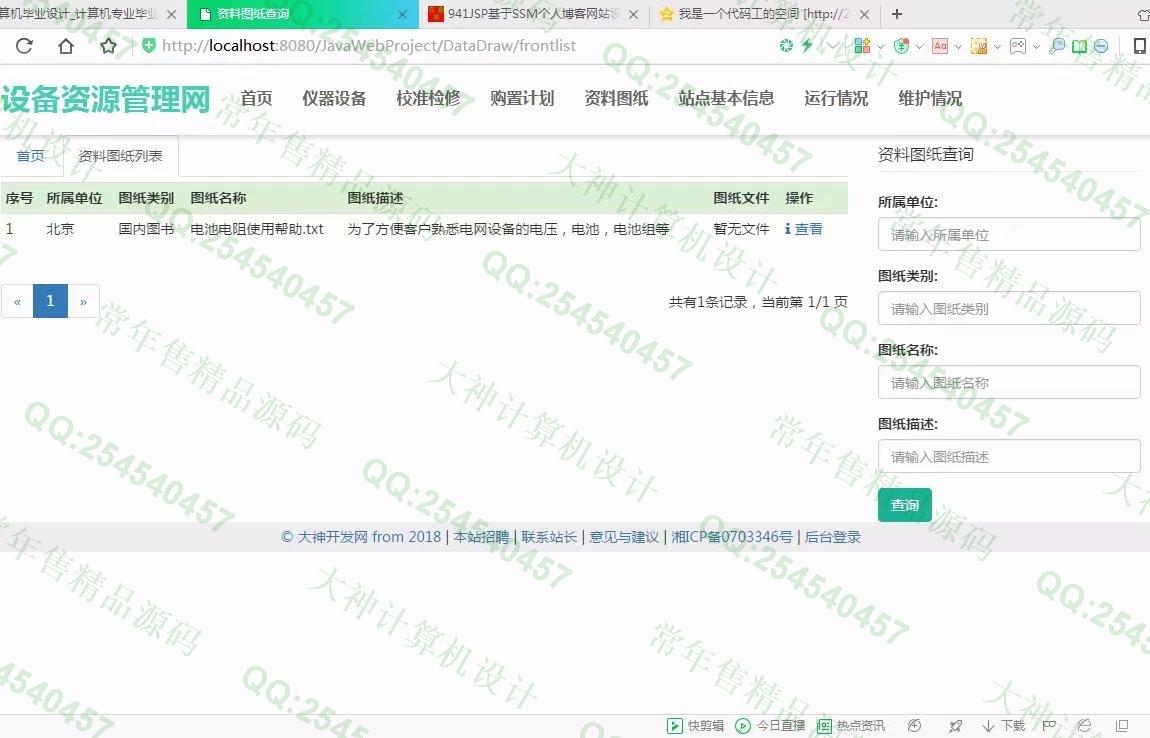Open the game controller icon
The height and width of the screenshot is (738, 1150).
tap(1018, 46)
